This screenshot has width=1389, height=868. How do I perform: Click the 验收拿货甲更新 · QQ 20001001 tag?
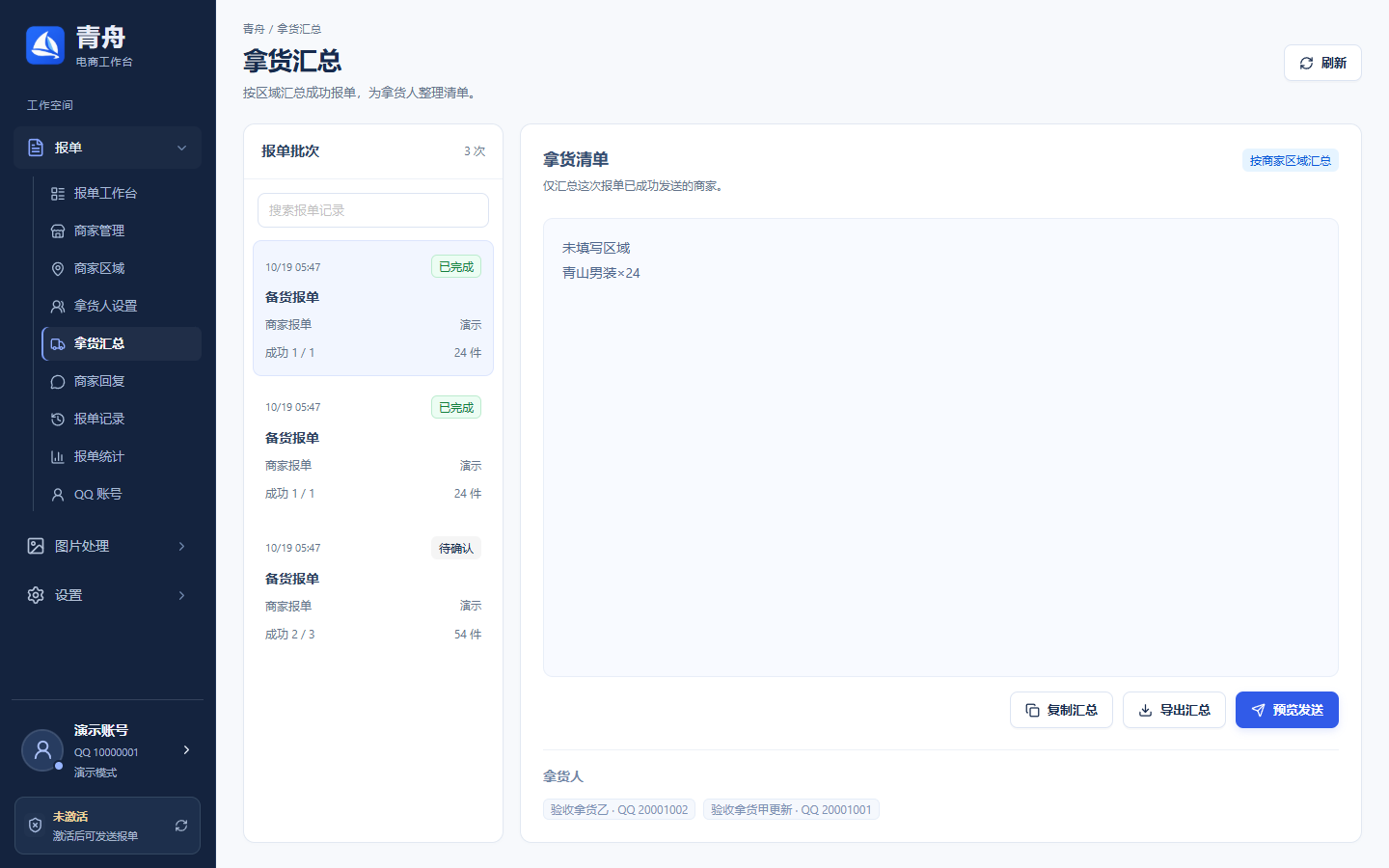click(791, 810)
